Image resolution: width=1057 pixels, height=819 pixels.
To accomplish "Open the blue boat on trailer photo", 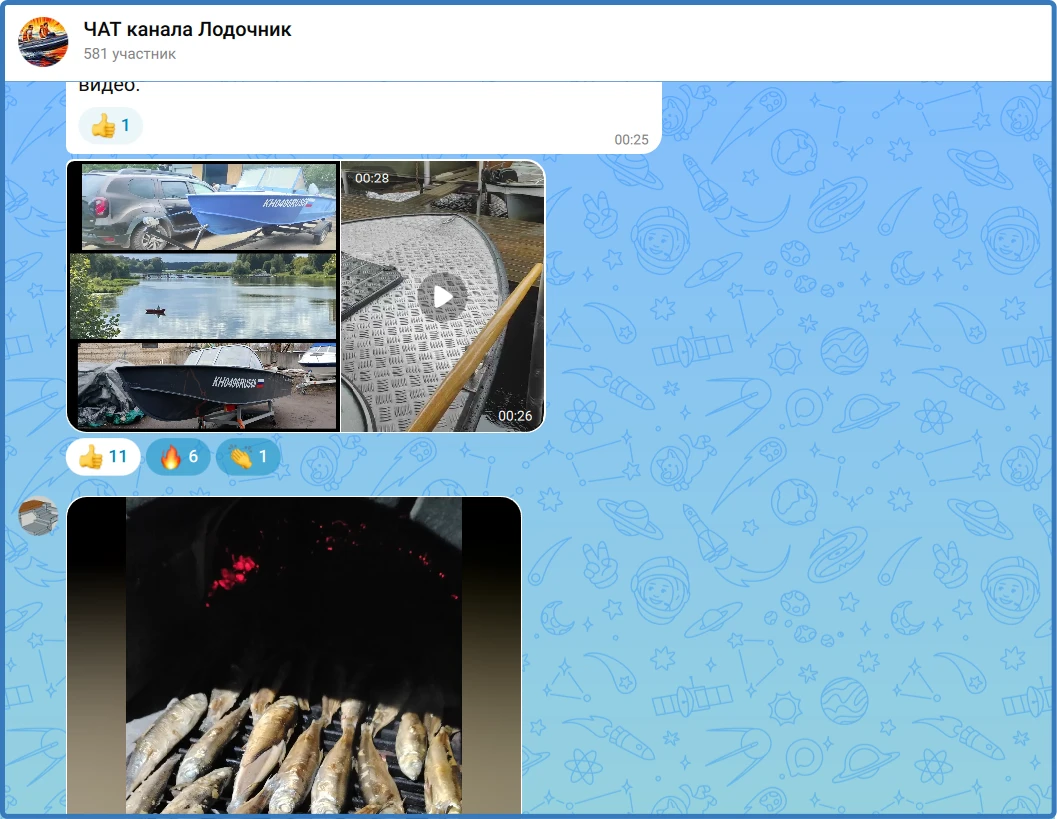I will click(208, 206).
